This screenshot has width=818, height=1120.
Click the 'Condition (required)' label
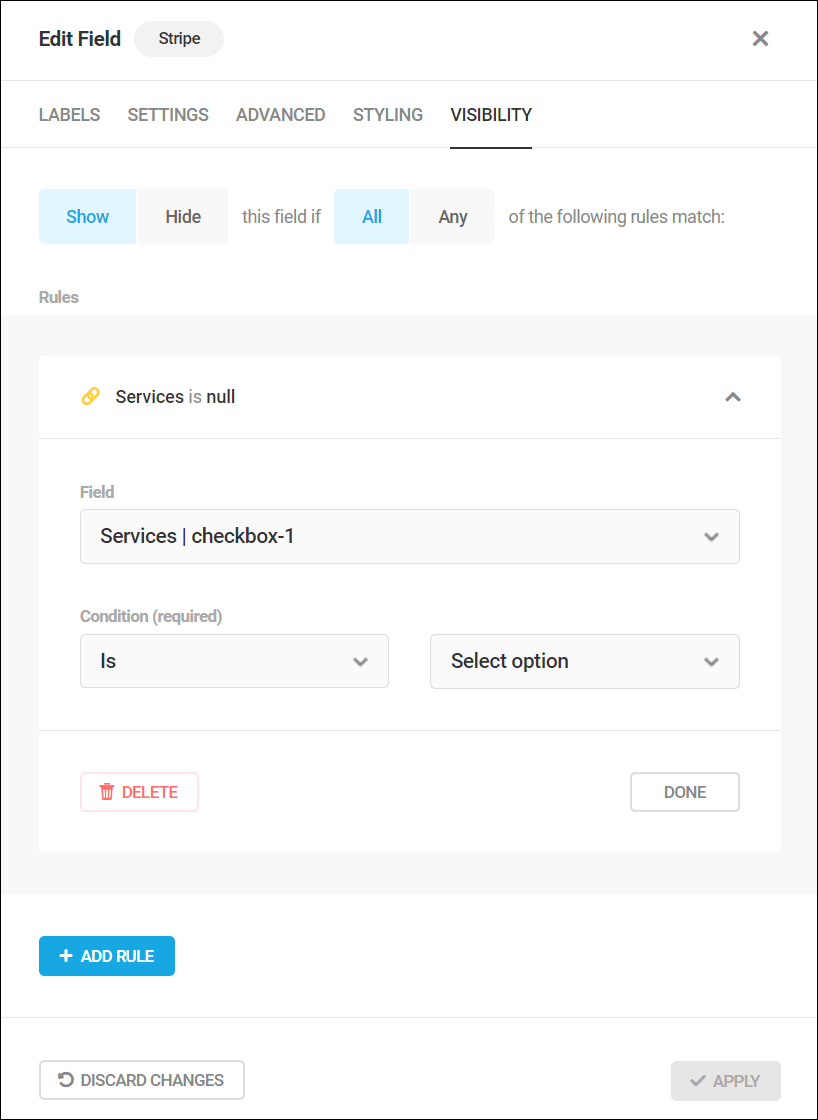tap(151, 616)
